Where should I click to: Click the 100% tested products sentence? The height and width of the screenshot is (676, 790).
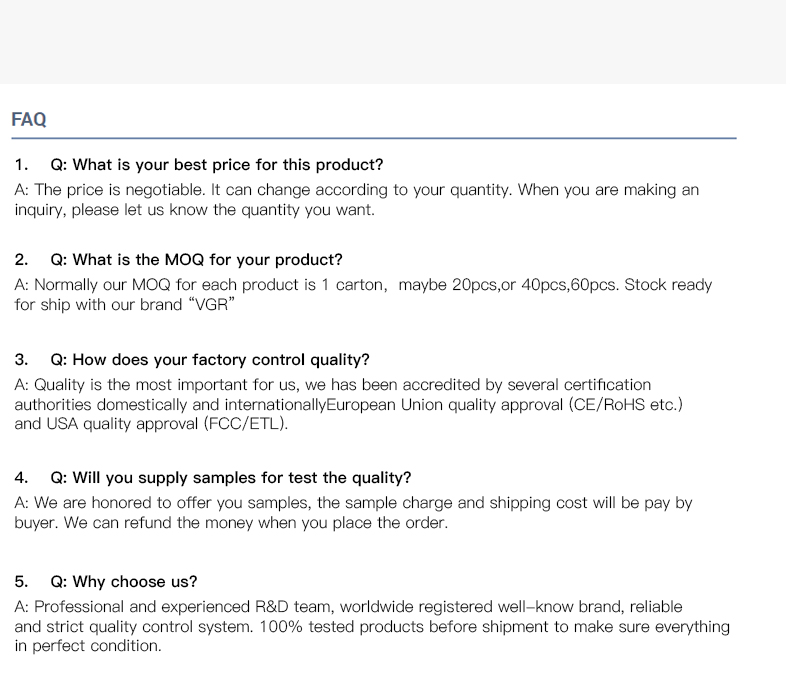point(495,627)
